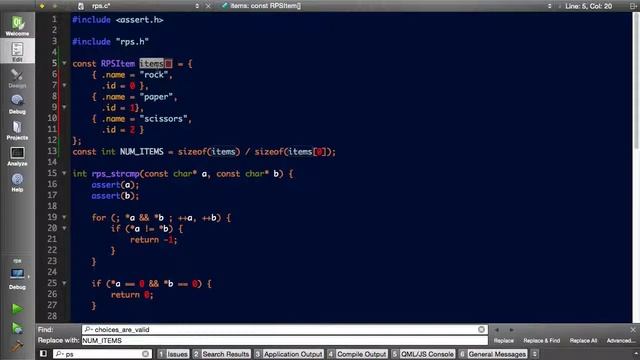Collapse rps_strcmp function fold on line 15
The height and width of the screenshot is (360, 640).
(64, 173)
